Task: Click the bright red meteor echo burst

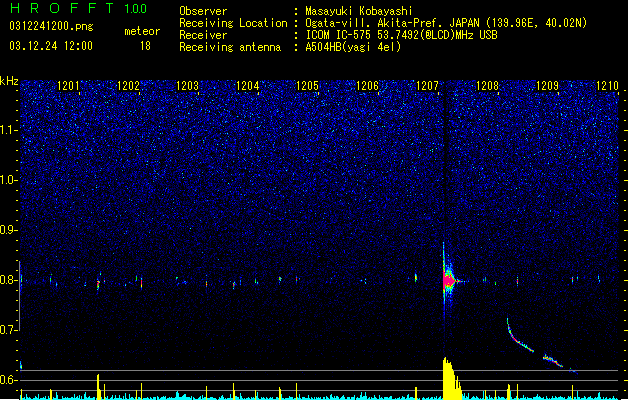Action: pos(448,281)
